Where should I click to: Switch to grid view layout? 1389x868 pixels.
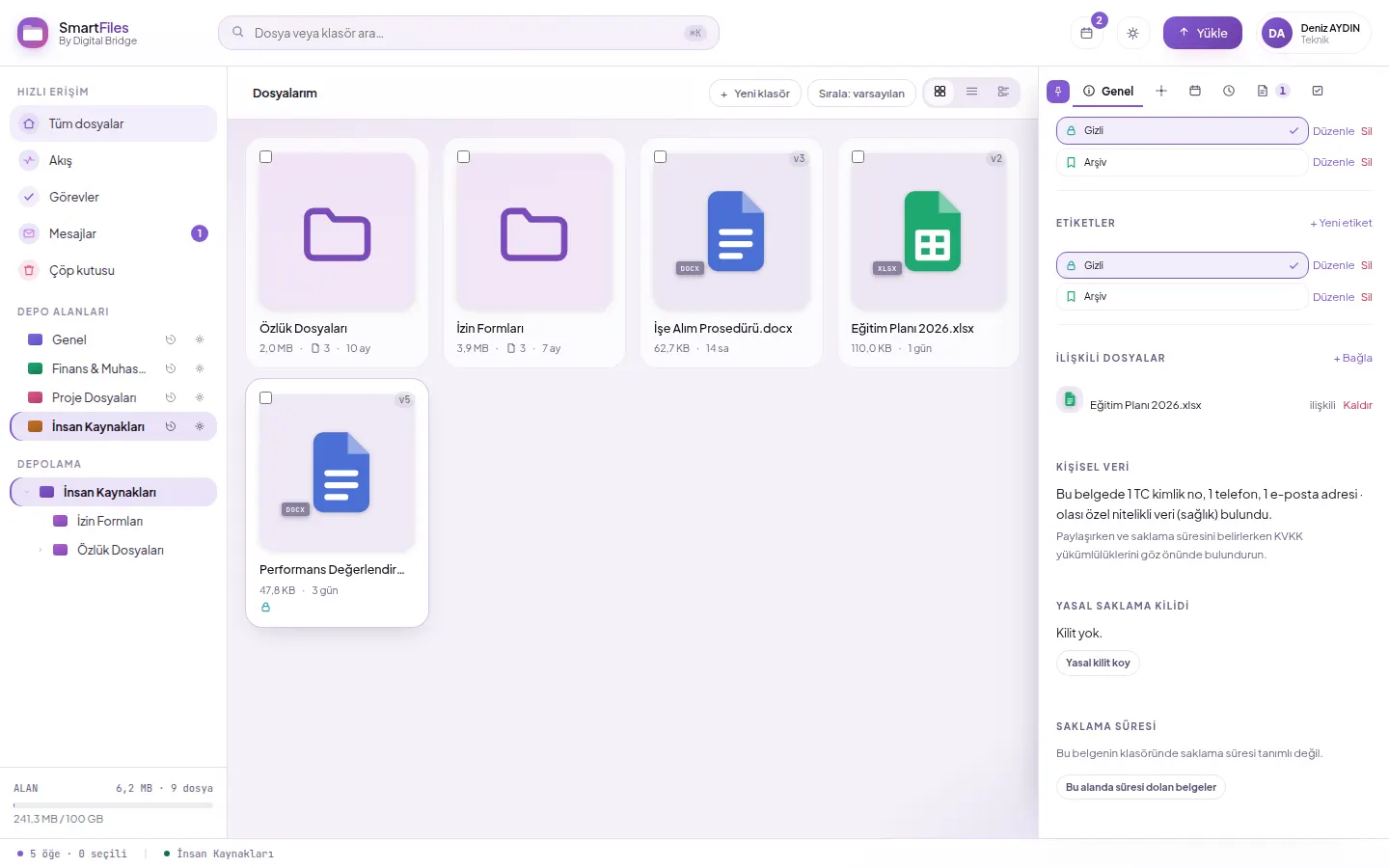pos(940,92)
